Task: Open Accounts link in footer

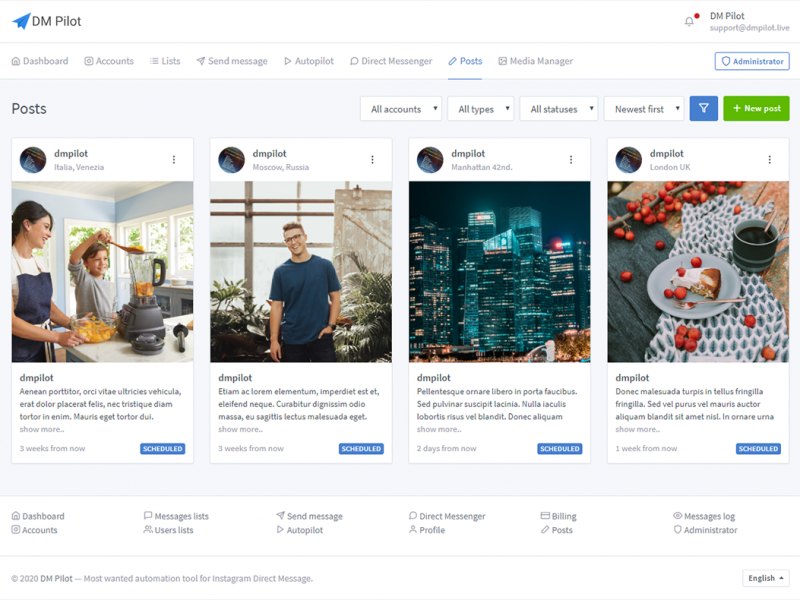Action: 35,530
